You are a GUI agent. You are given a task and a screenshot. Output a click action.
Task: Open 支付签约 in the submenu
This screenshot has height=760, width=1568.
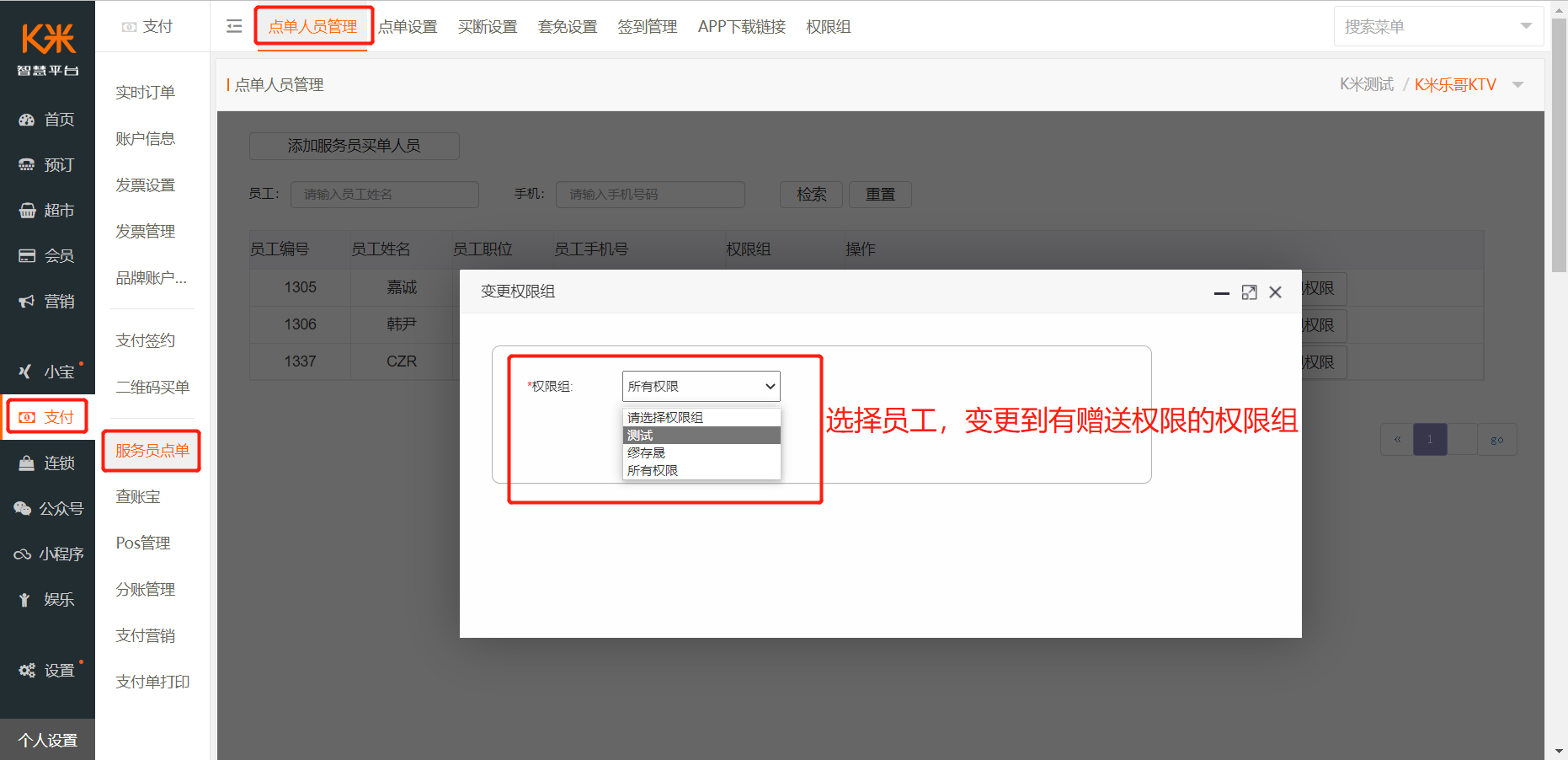[145, 340]
